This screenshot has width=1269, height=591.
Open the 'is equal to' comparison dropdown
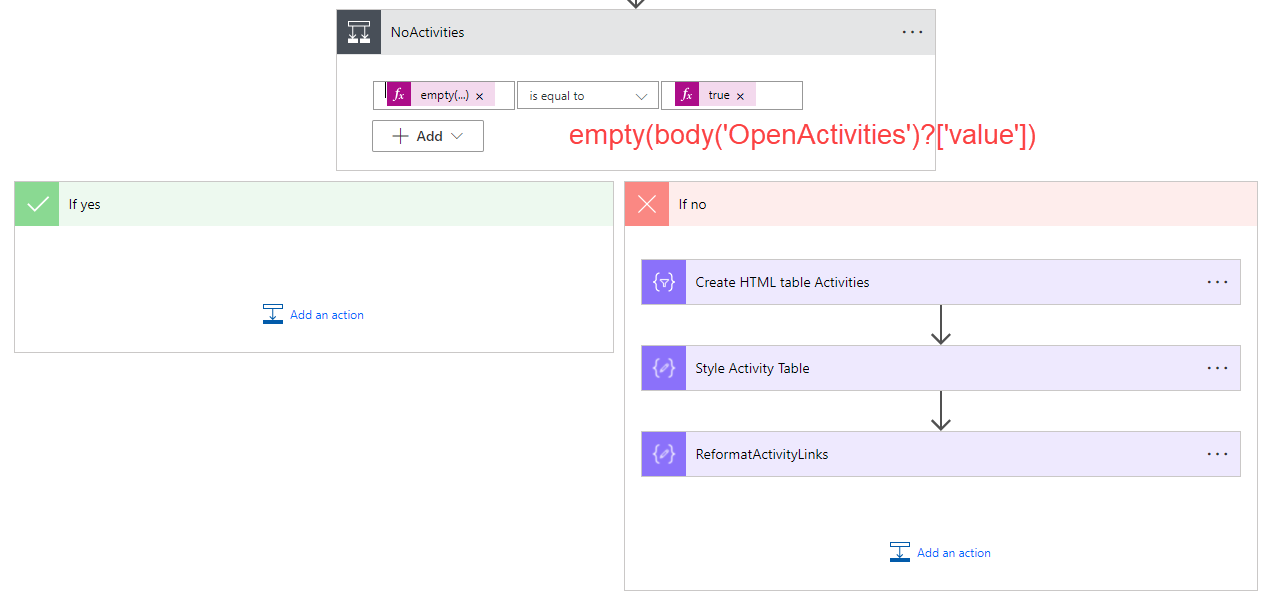pyautogui.click(x=587, y=94)
